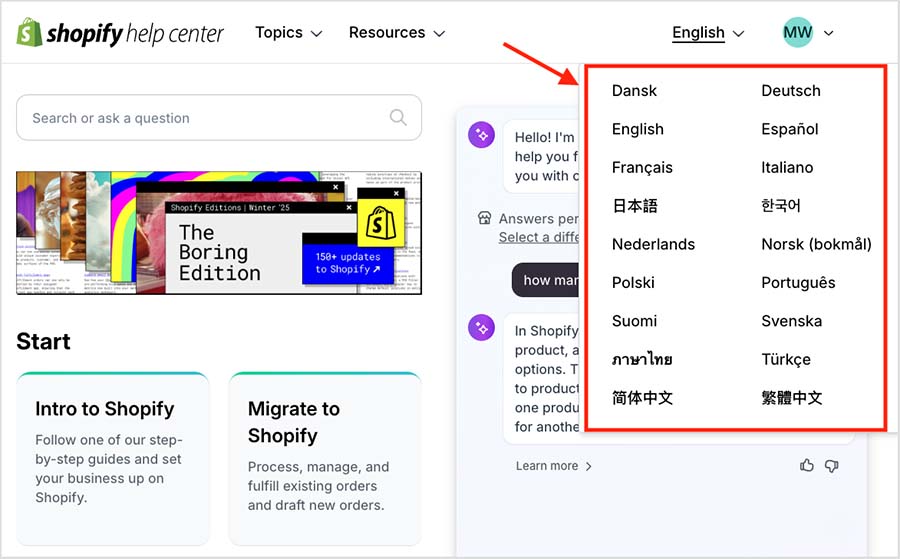
Task: Select 繁體中文 language
Action: click(792, 398)
